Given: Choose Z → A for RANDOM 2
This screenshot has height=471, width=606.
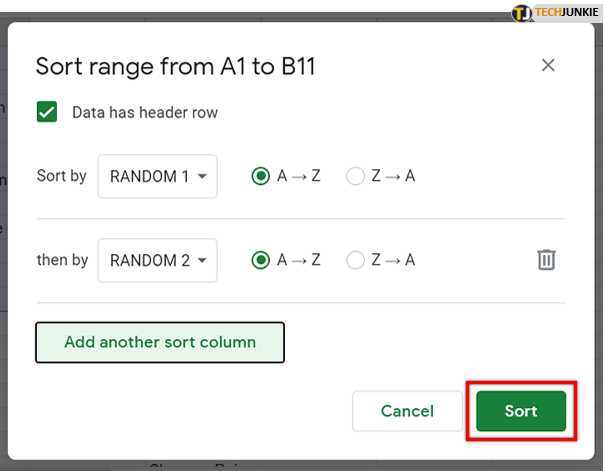Looking at the screenshot, I should (x=355, y=260).
